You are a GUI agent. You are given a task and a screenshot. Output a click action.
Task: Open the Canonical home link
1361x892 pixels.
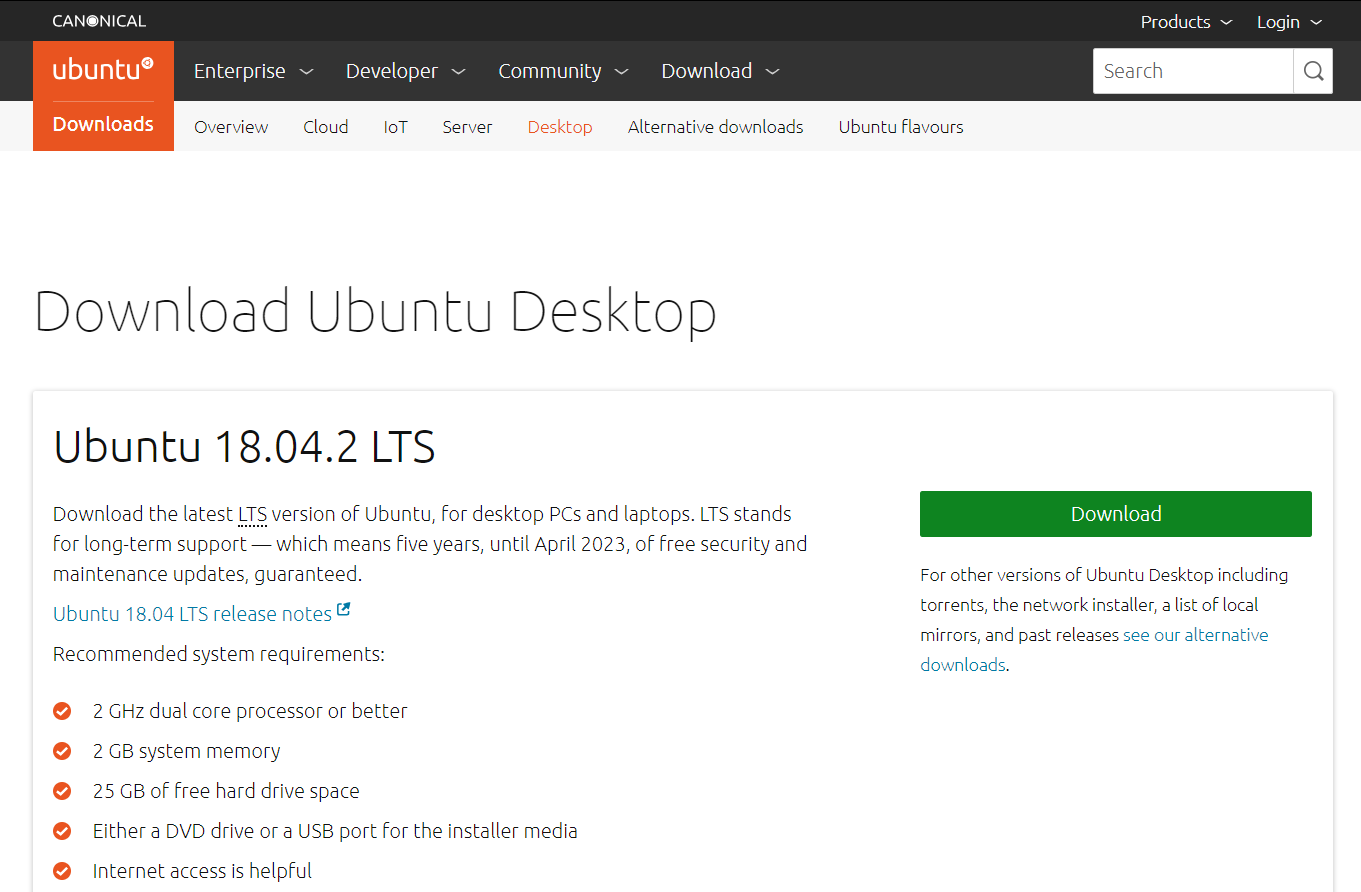[x=99, y=21]
